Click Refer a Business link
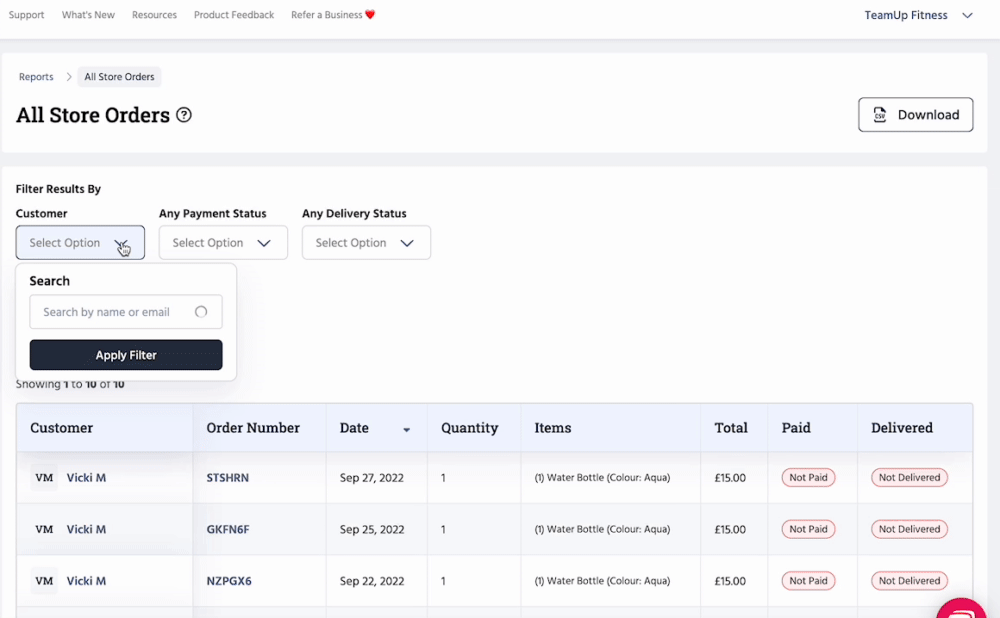This screenshot has height=618, width=1000. pos(332,15)
